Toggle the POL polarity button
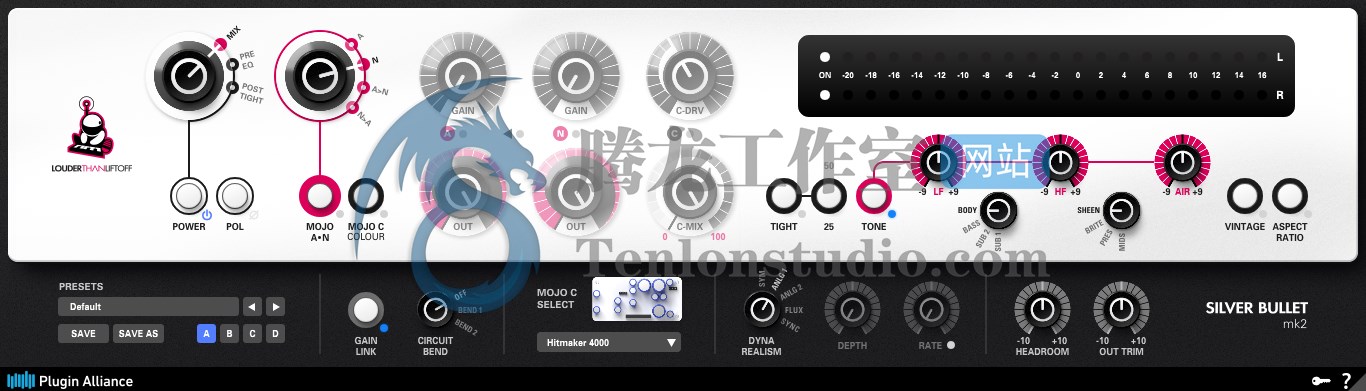Viewport: 1366px width, 391px height. 234,195
